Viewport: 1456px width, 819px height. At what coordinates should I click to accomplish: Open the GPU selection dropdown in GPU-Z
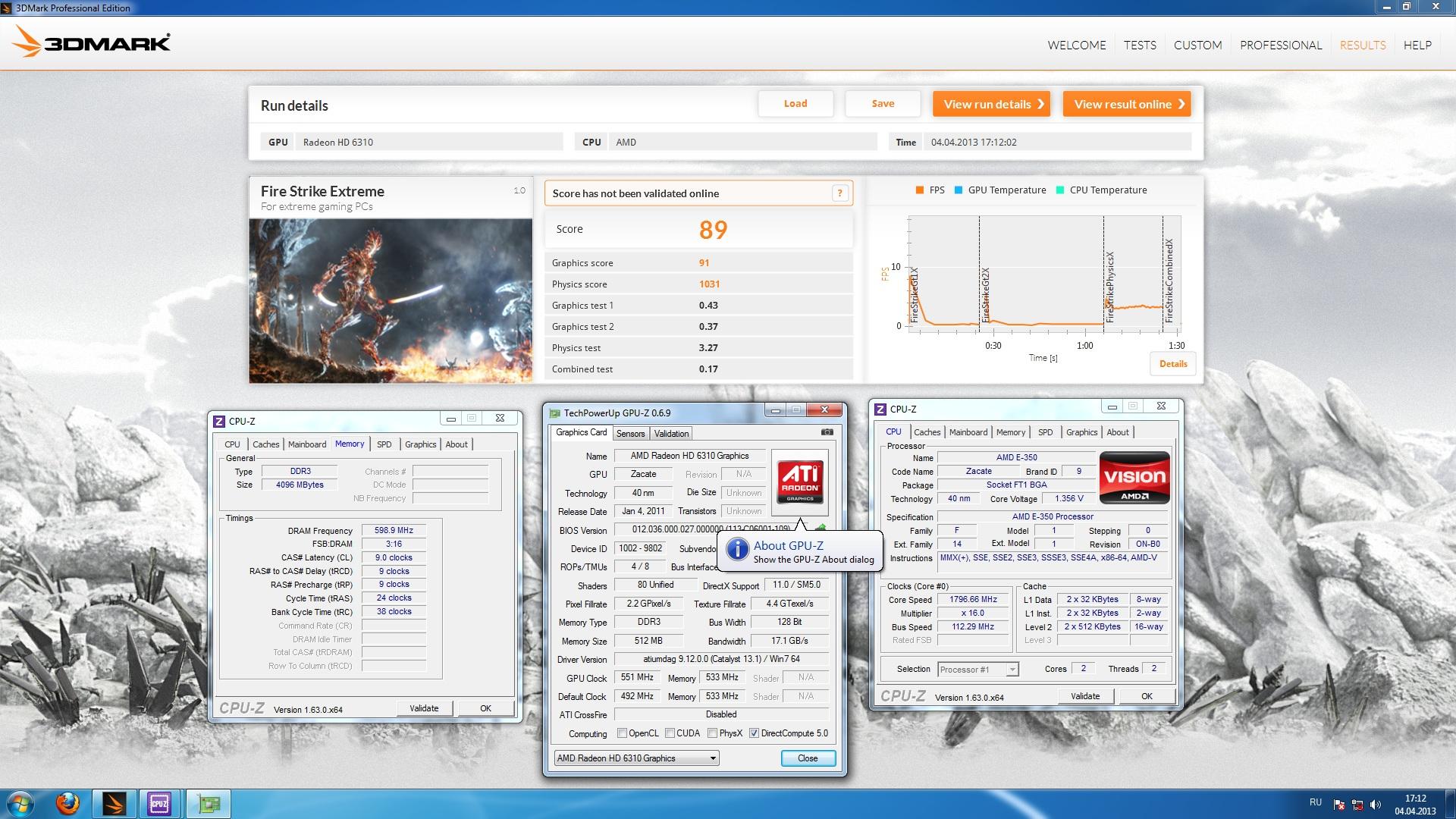click(x=636, y=758)
